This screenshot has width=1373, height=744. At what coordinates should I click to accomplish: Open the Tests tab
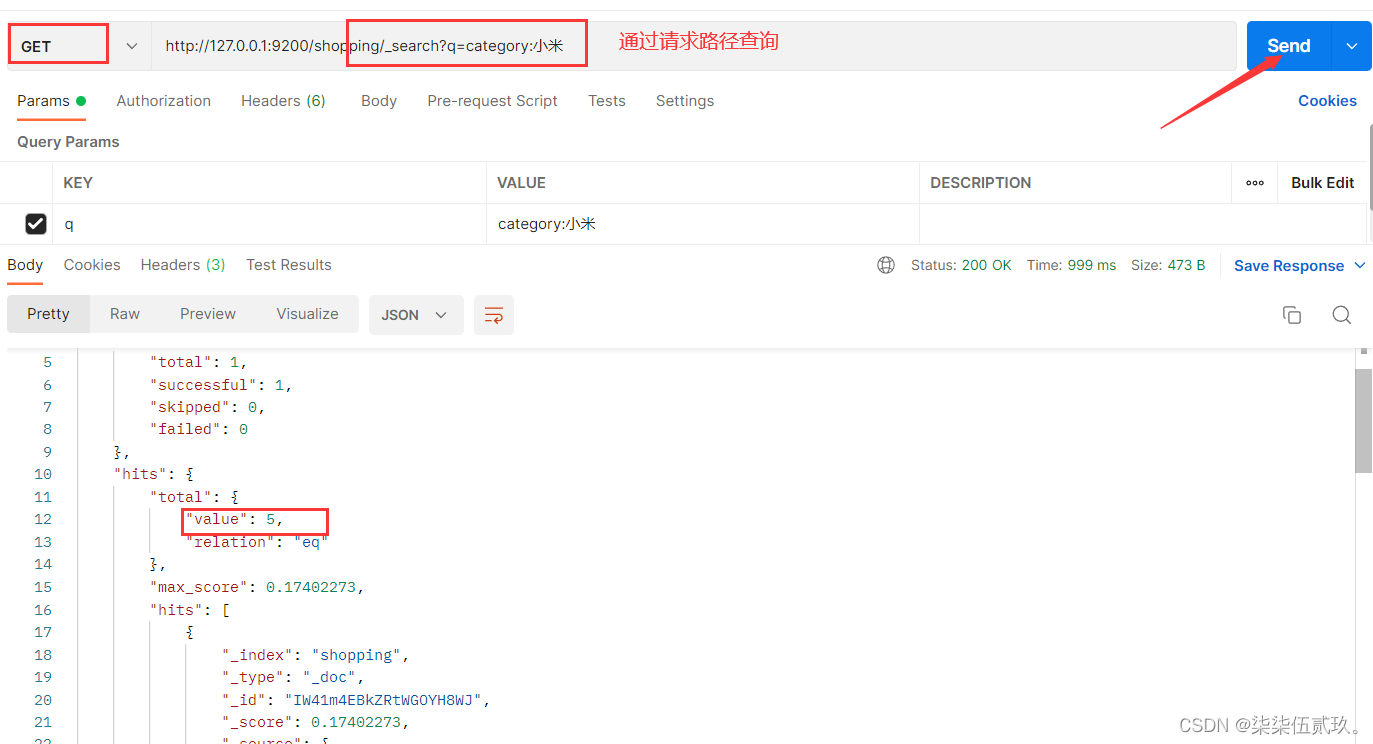[607, 101]
